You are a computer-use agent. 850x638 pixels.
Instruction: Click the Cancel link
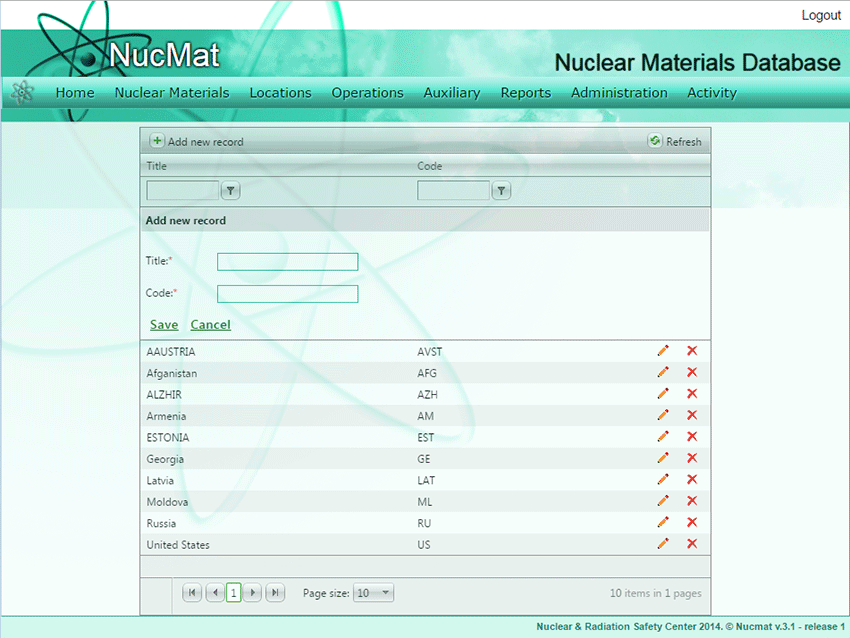click(x=210, y=325)
